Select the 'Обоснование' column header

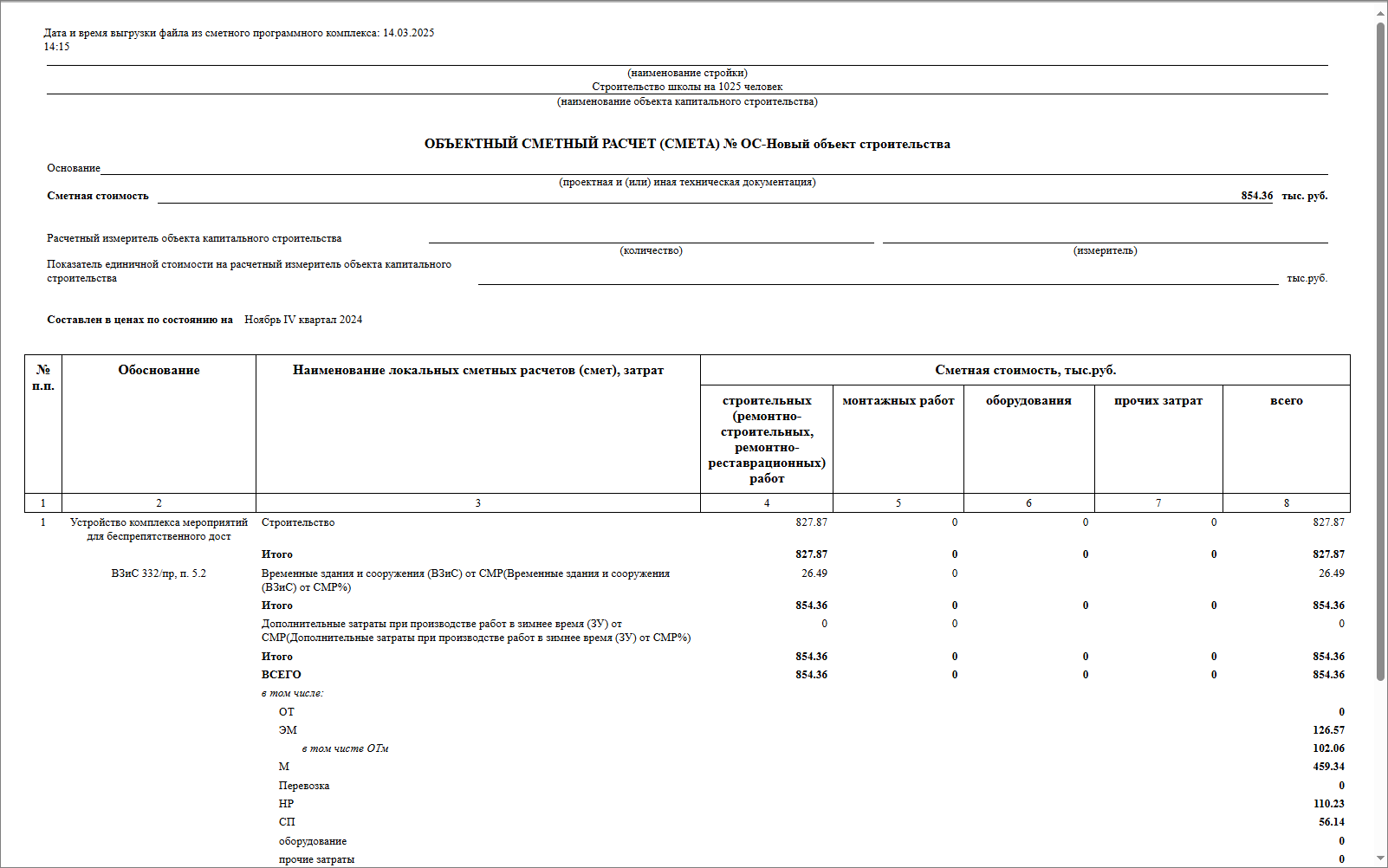coord(159,370)
